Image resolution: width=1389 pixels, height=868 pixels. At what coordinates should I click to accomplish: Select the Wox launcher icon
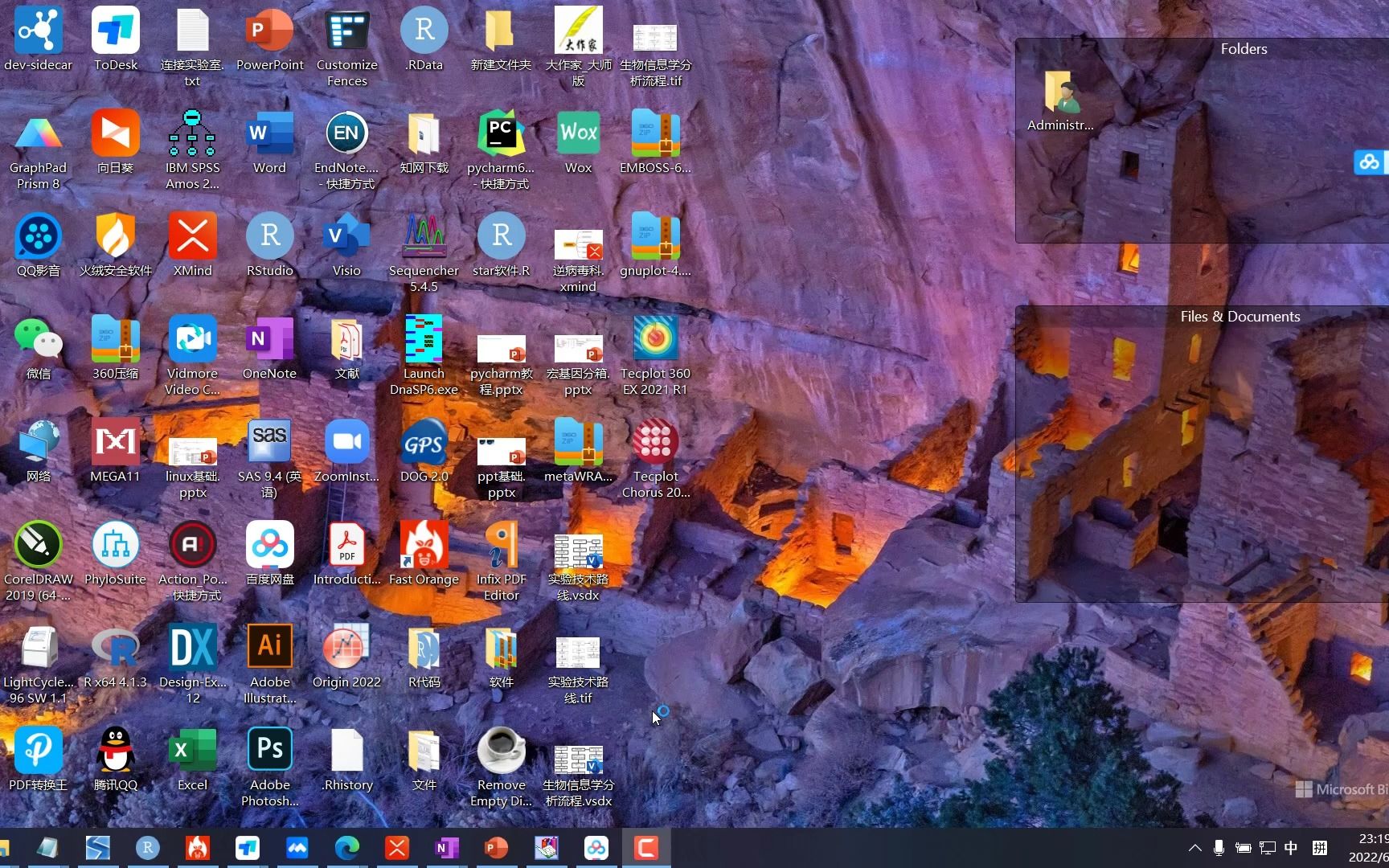pos(579,142)
